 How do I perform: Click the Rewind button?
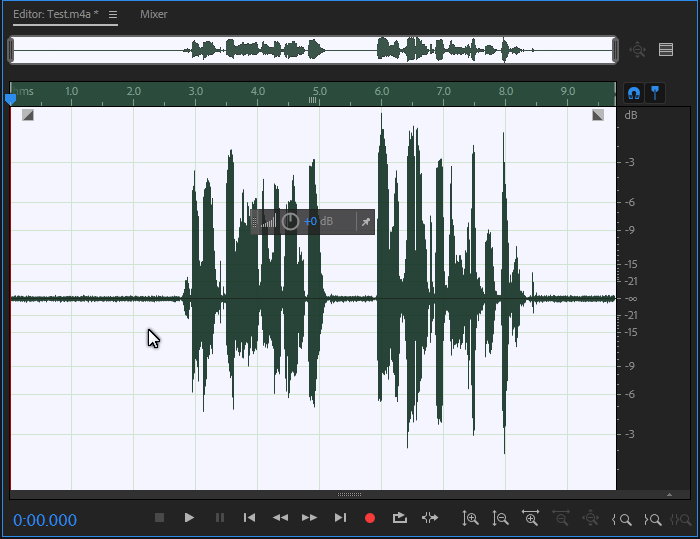pyautogui.click(x=280, y=518)
